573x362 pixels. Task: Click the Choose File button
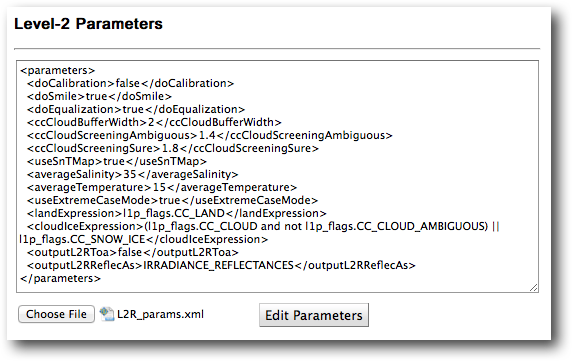[56, 314]
